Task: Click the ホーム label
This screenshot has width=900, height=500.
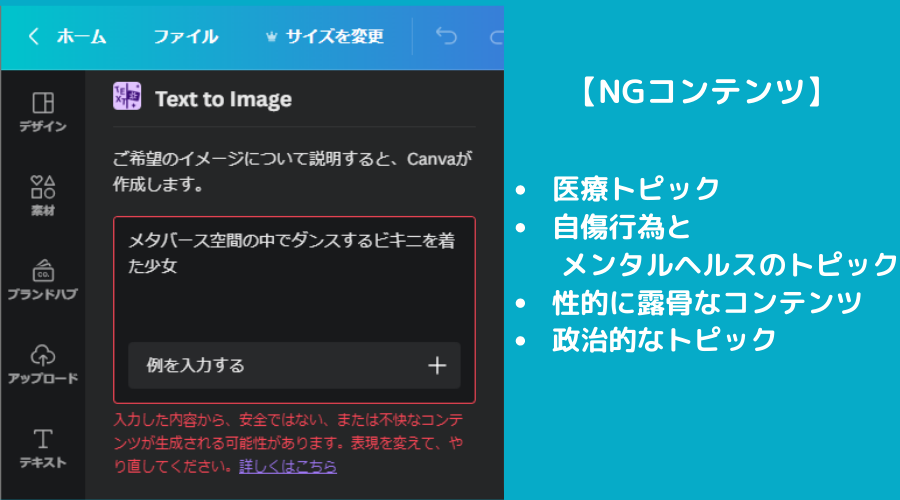Action: point(82,37)
